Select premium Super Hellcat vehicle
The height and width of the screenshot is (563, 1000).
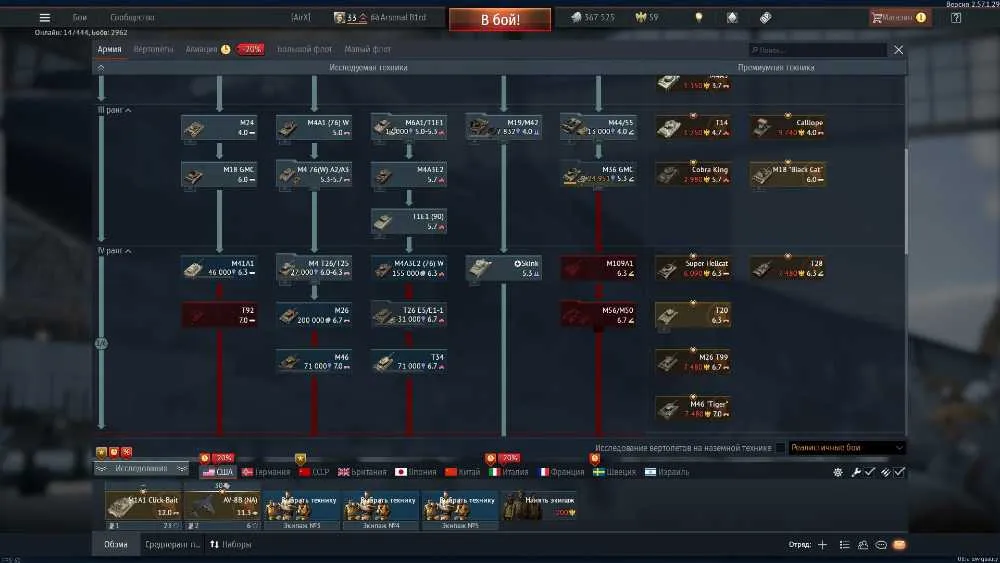coord(693,268)
